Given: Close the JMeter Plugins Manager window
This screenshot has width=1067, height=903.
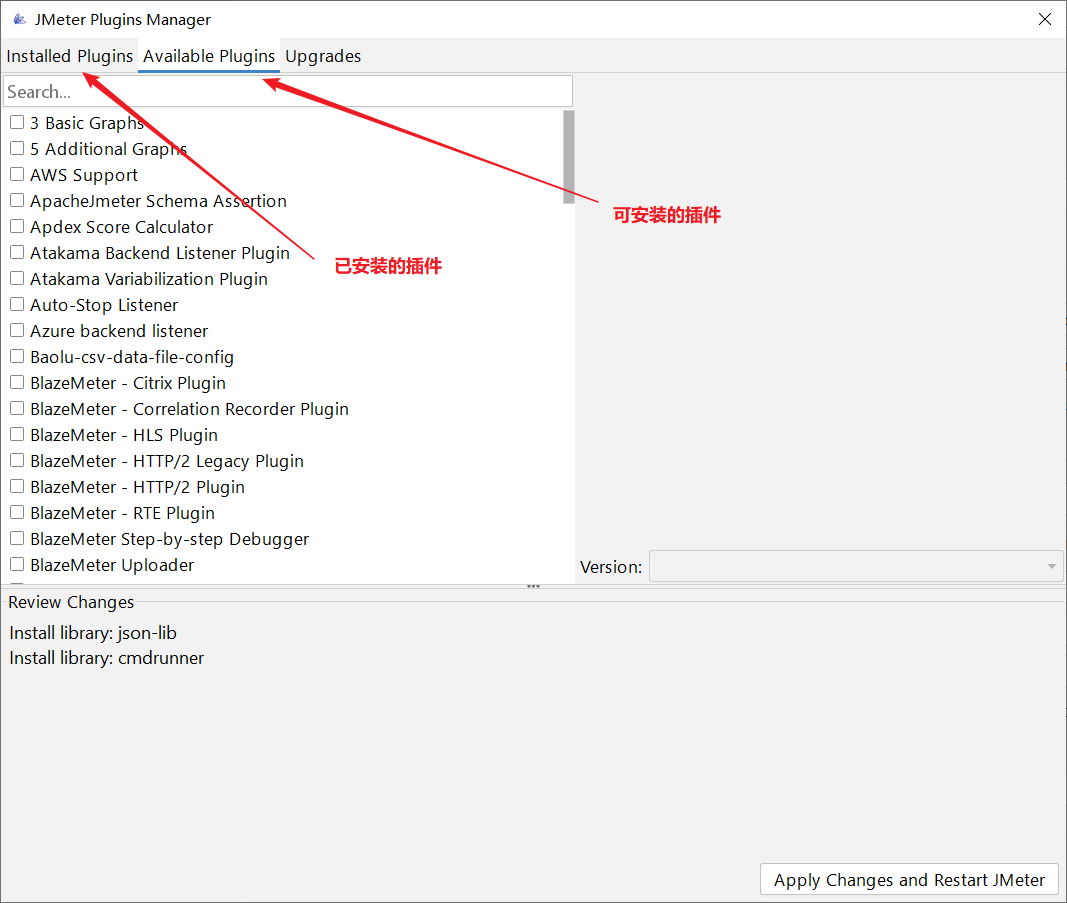Looking at the screenshot, I should coord(1045,19).
